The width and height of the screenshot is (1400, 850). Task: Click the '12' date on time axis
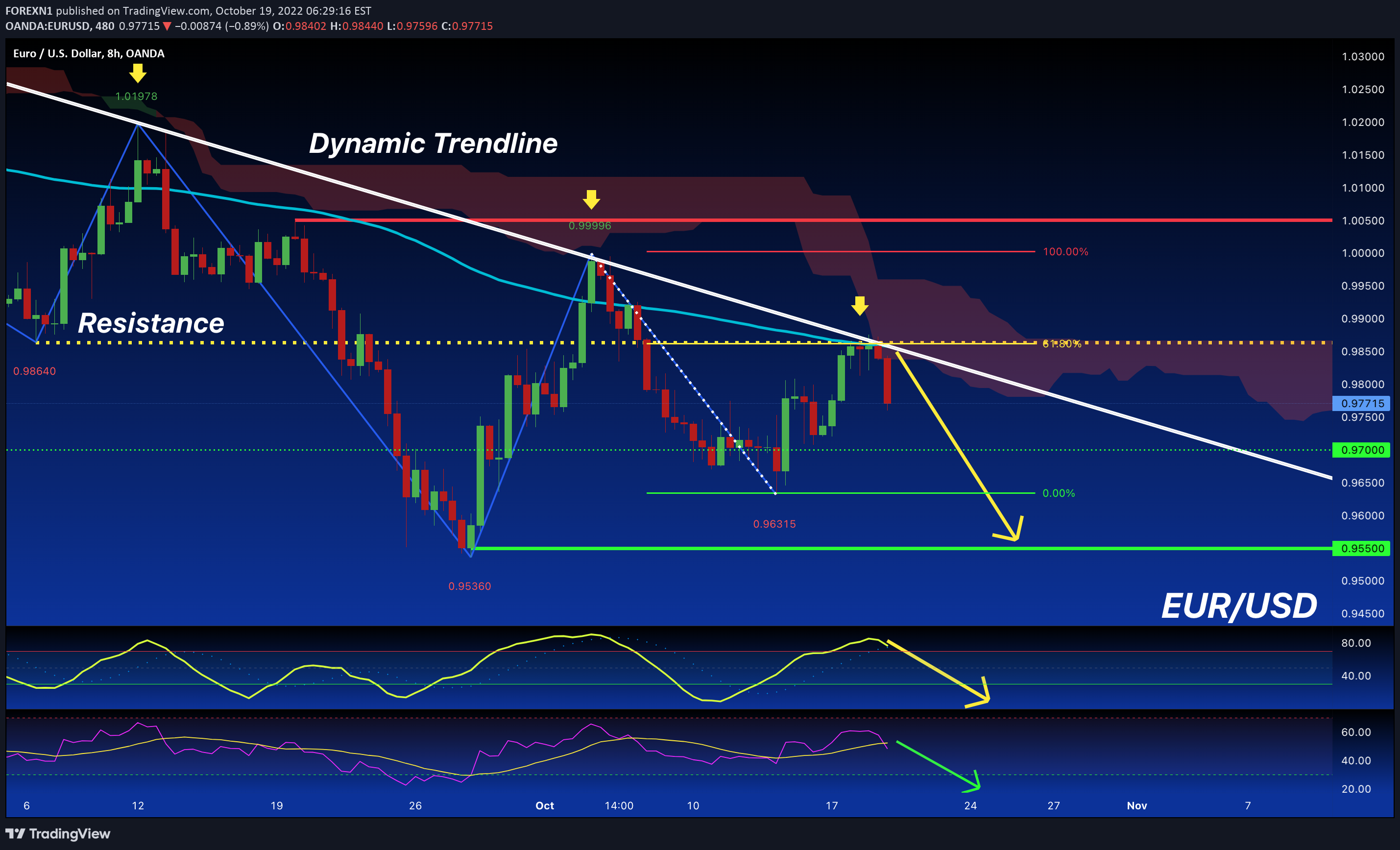click(138, 806)
